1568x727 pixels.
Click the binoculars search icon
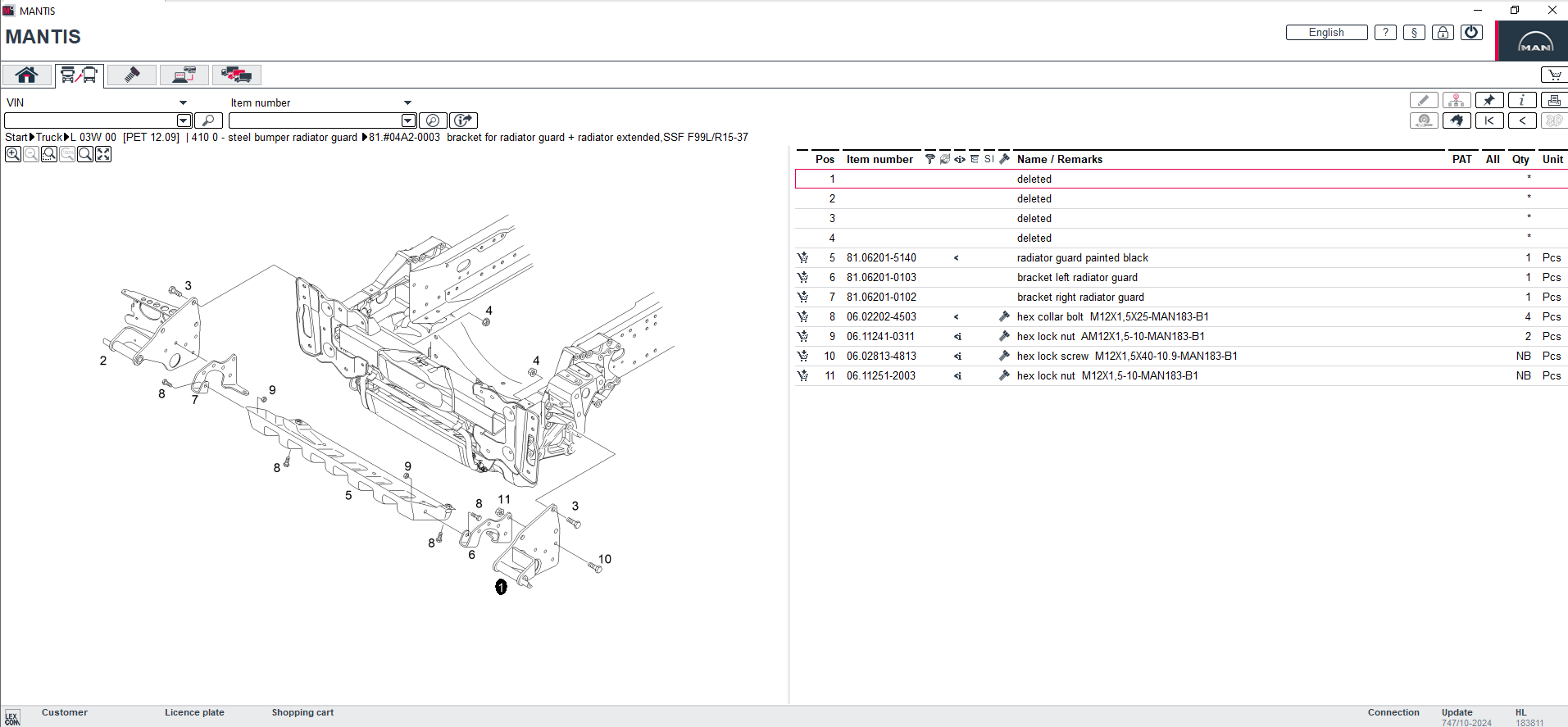pos(1457,120)
